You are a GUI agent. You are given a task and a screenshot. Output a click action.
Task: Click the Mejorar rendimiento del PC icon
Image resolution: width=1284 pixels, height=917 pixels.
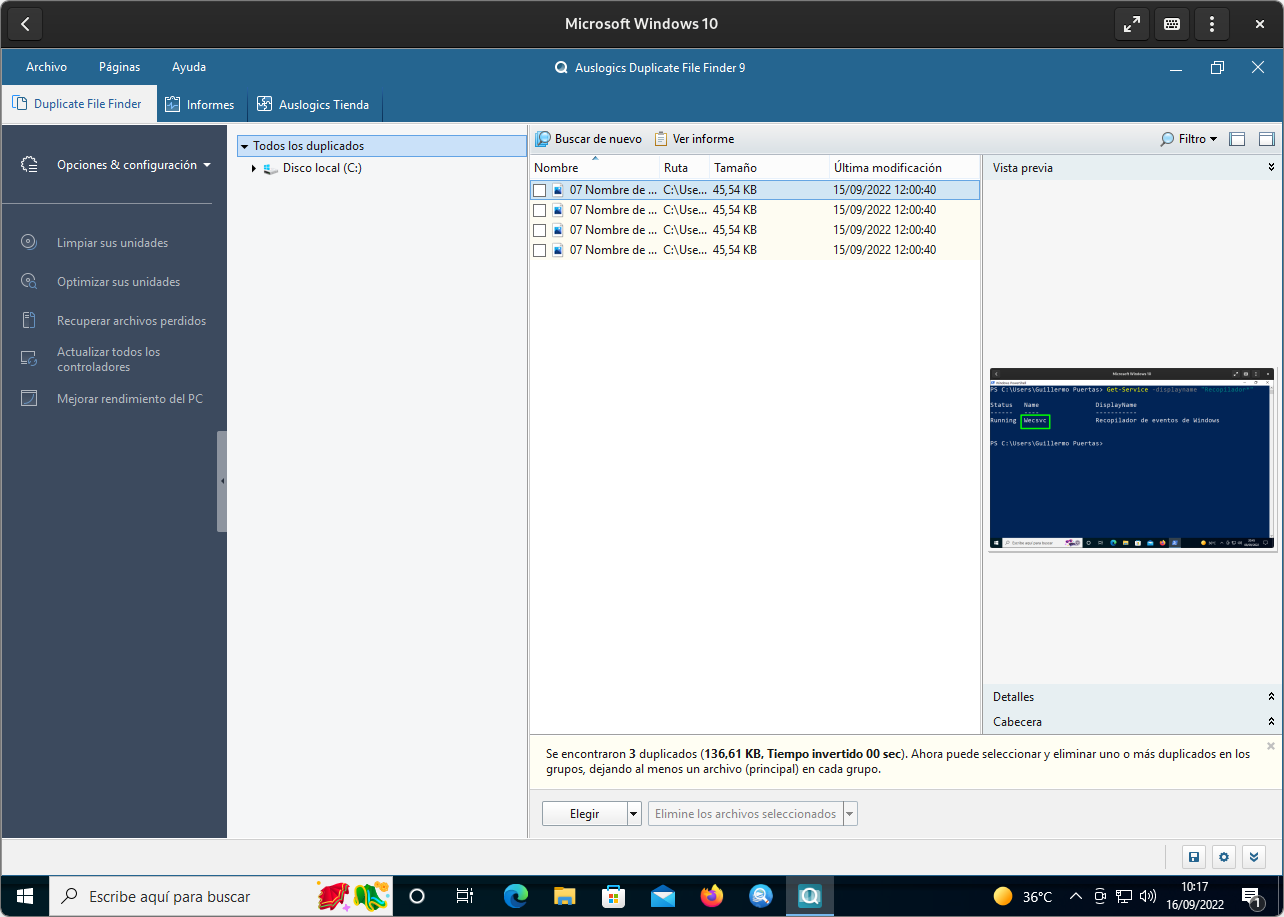(x=29, y=399)
